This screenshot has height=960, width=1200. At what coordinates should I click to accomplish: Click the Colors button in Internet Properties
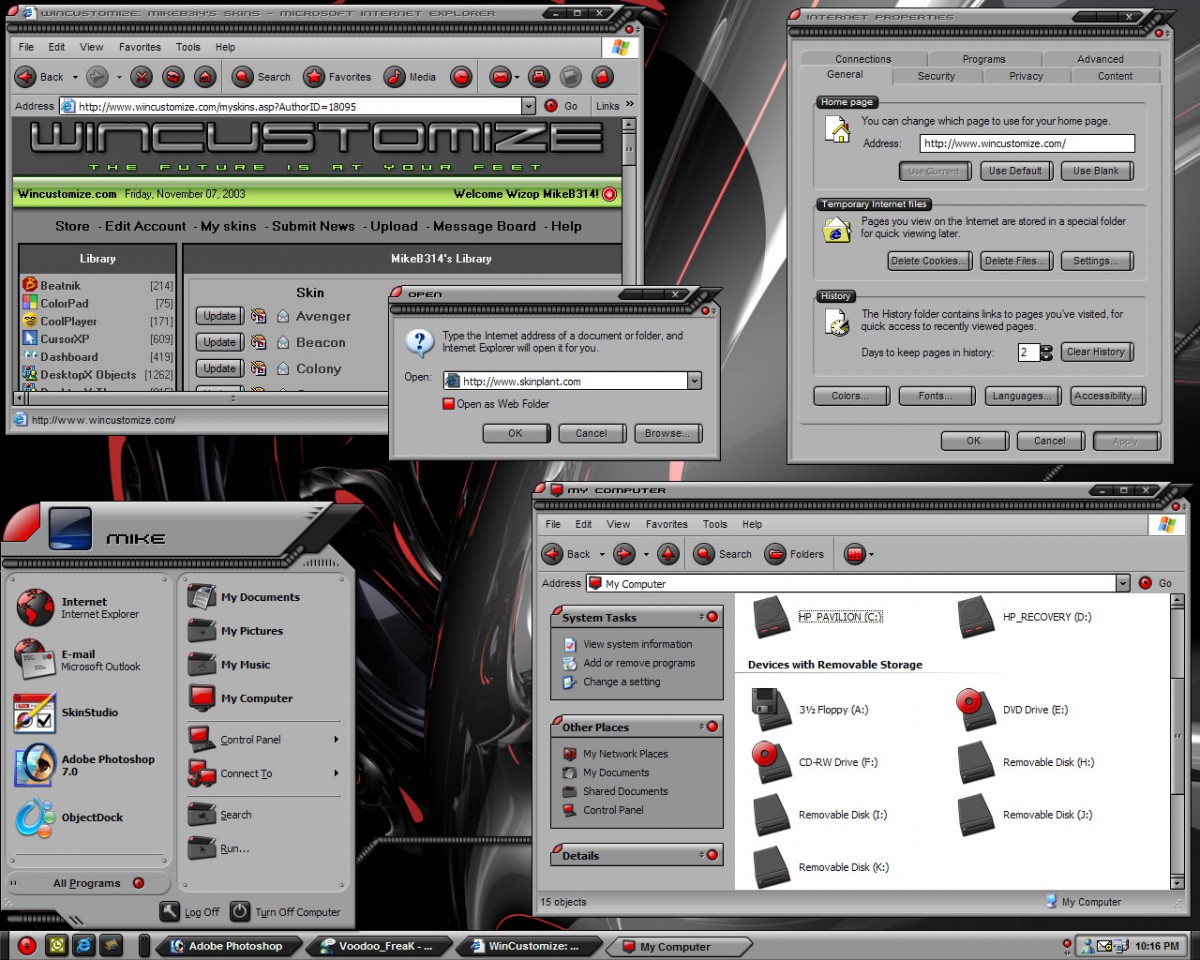pyautogui.click(x=852, y=396)
